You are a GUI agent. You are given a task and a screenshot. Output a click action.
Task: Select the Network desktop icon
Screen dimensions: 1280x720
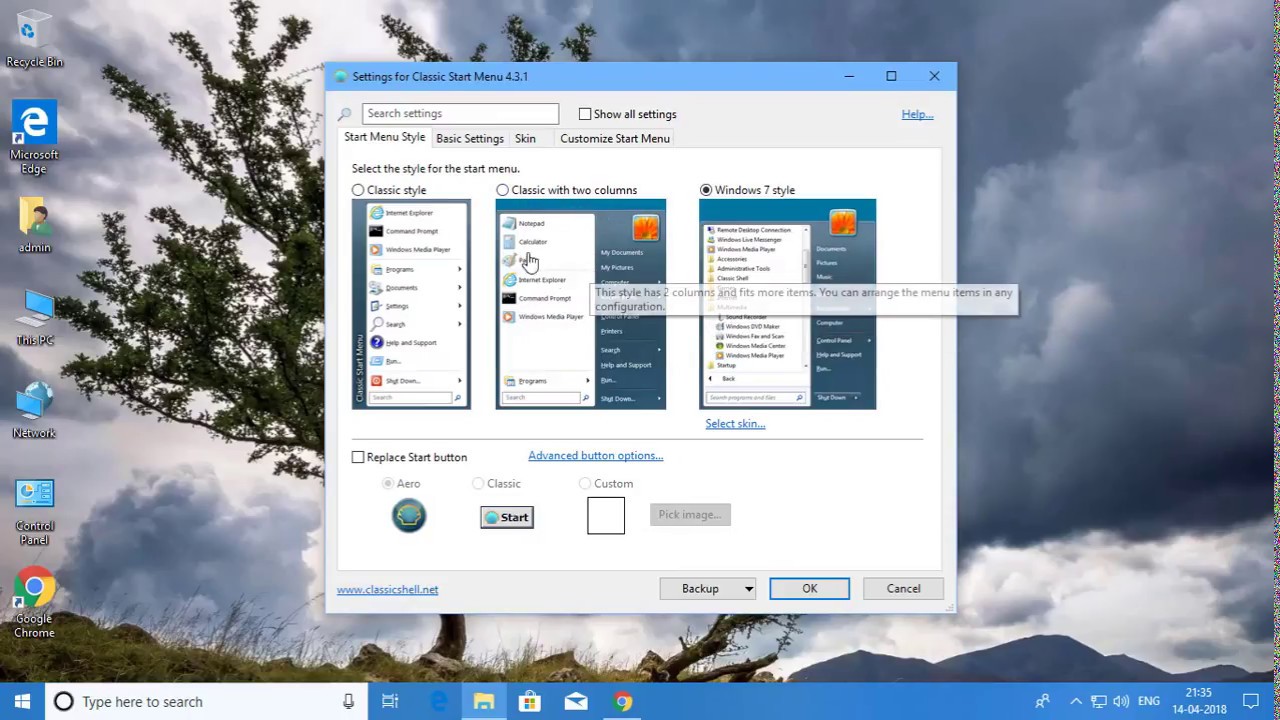pos(34,411)
